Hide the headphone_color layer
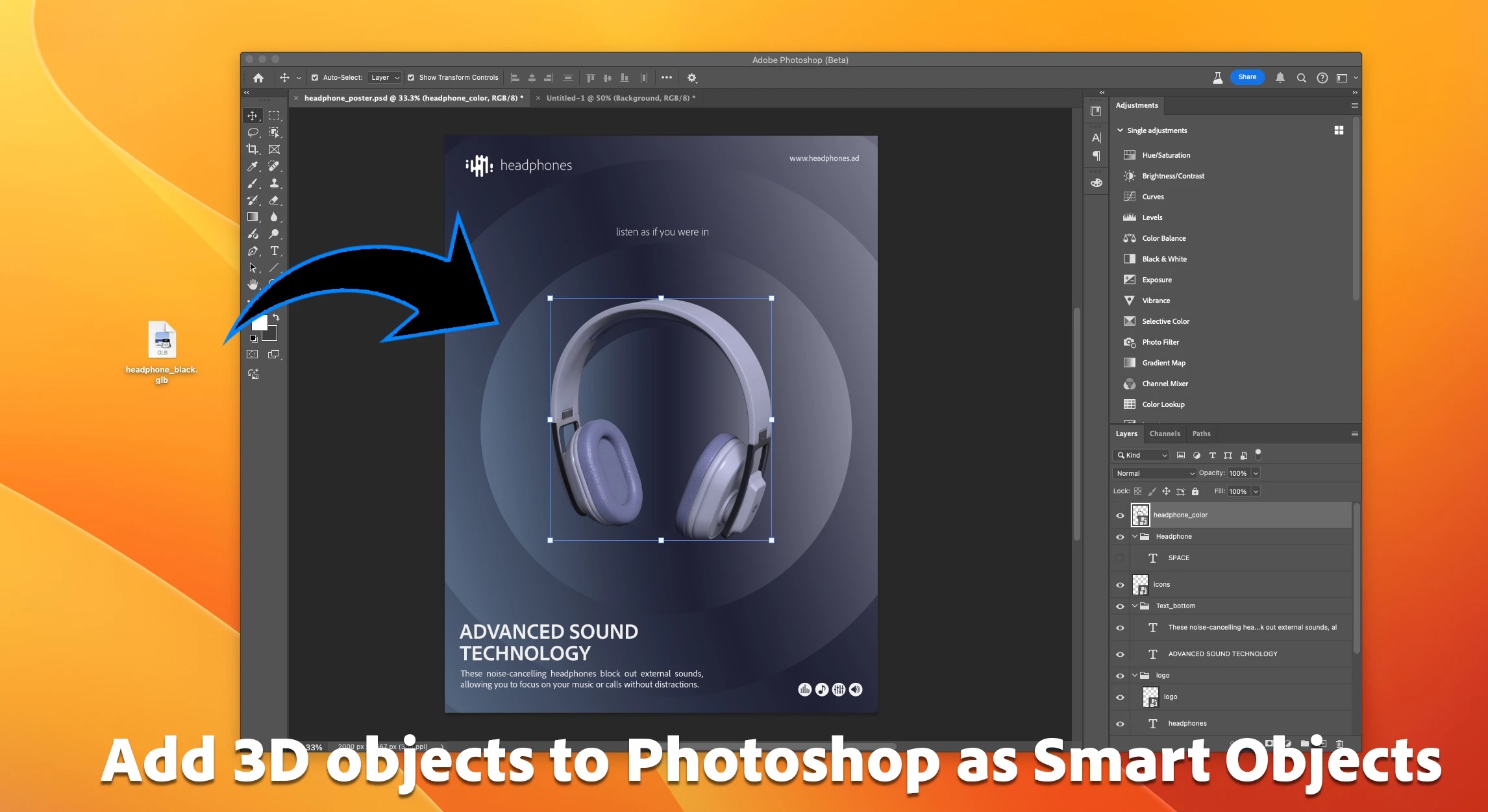The height and width of the screenshot is (812, 1488). point(1120,515)
